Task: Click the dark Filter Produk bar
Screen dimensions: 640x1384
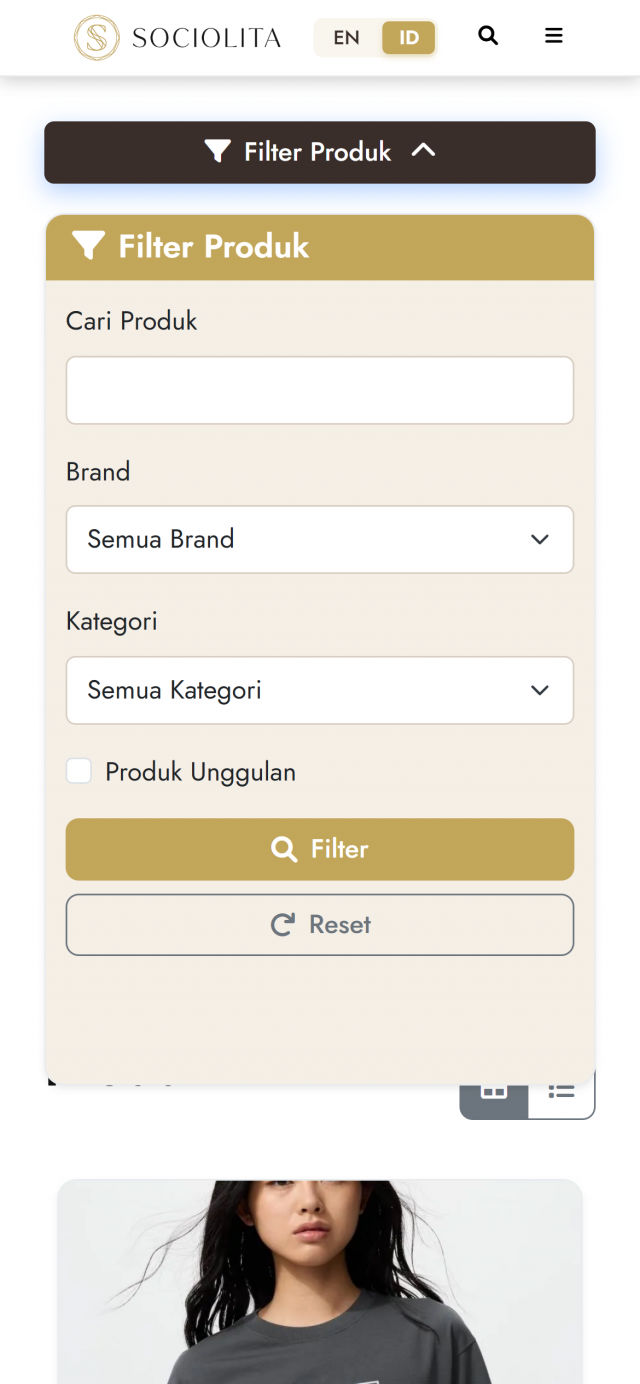Action: point(320,151)
